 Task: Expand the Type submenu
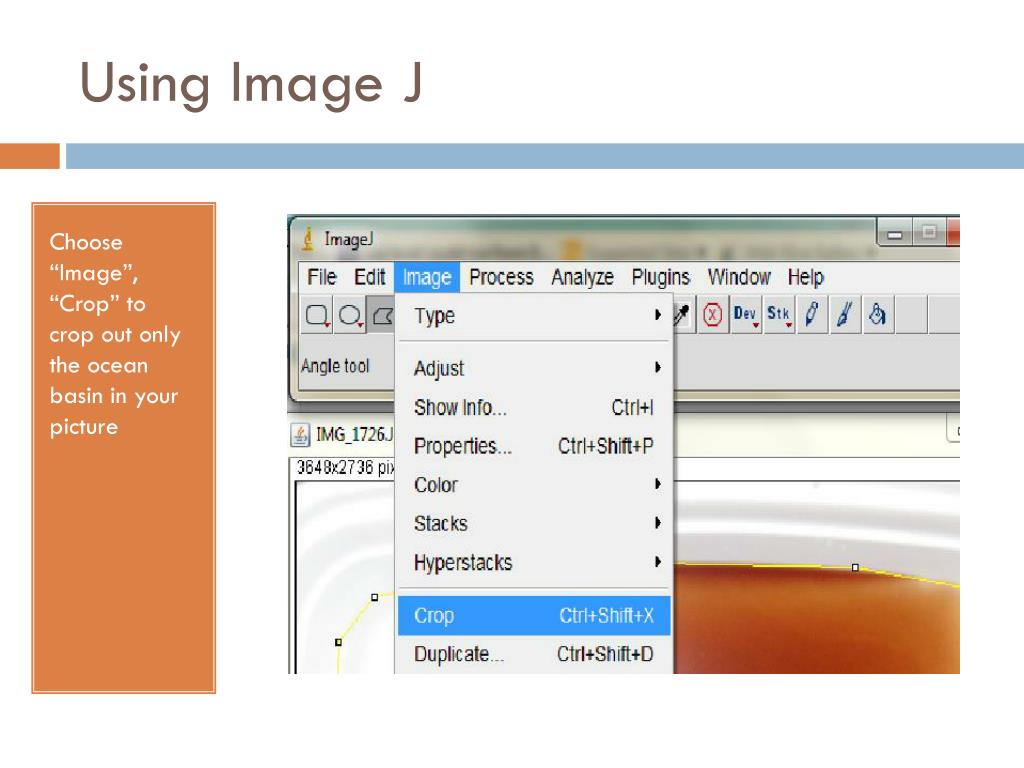tap(534, 316)
